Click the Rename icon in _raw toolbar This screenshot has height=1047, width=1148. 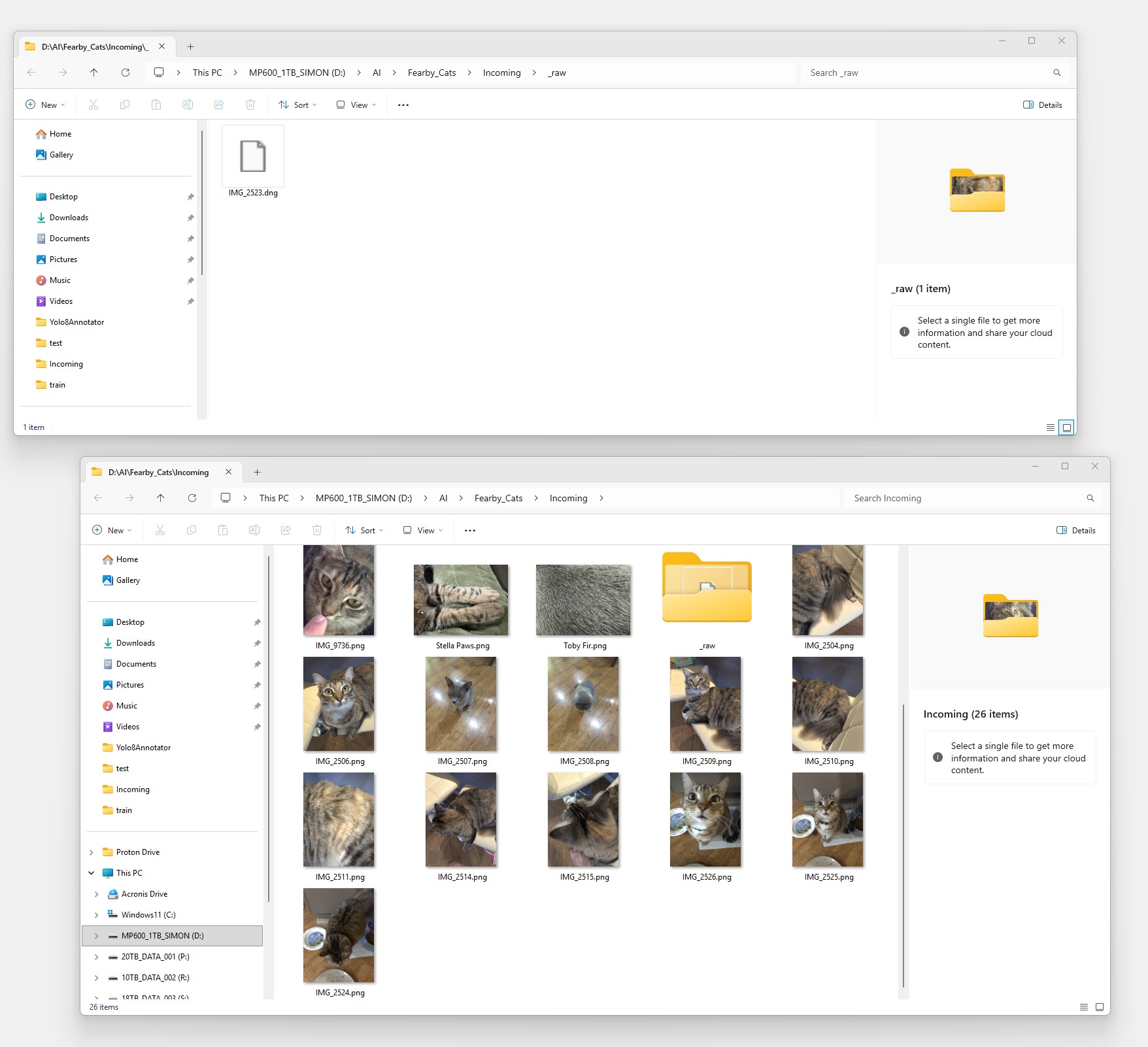[x=188, y=105]
